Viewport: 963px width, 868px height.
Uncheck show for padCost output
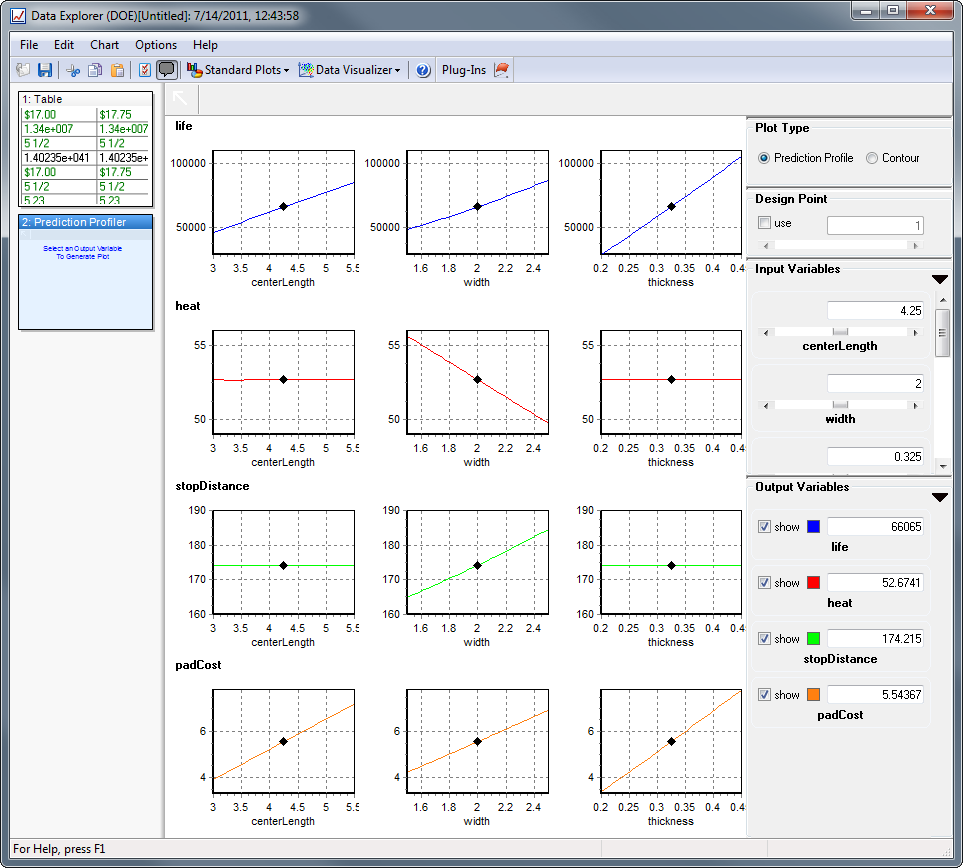(765, 694)
